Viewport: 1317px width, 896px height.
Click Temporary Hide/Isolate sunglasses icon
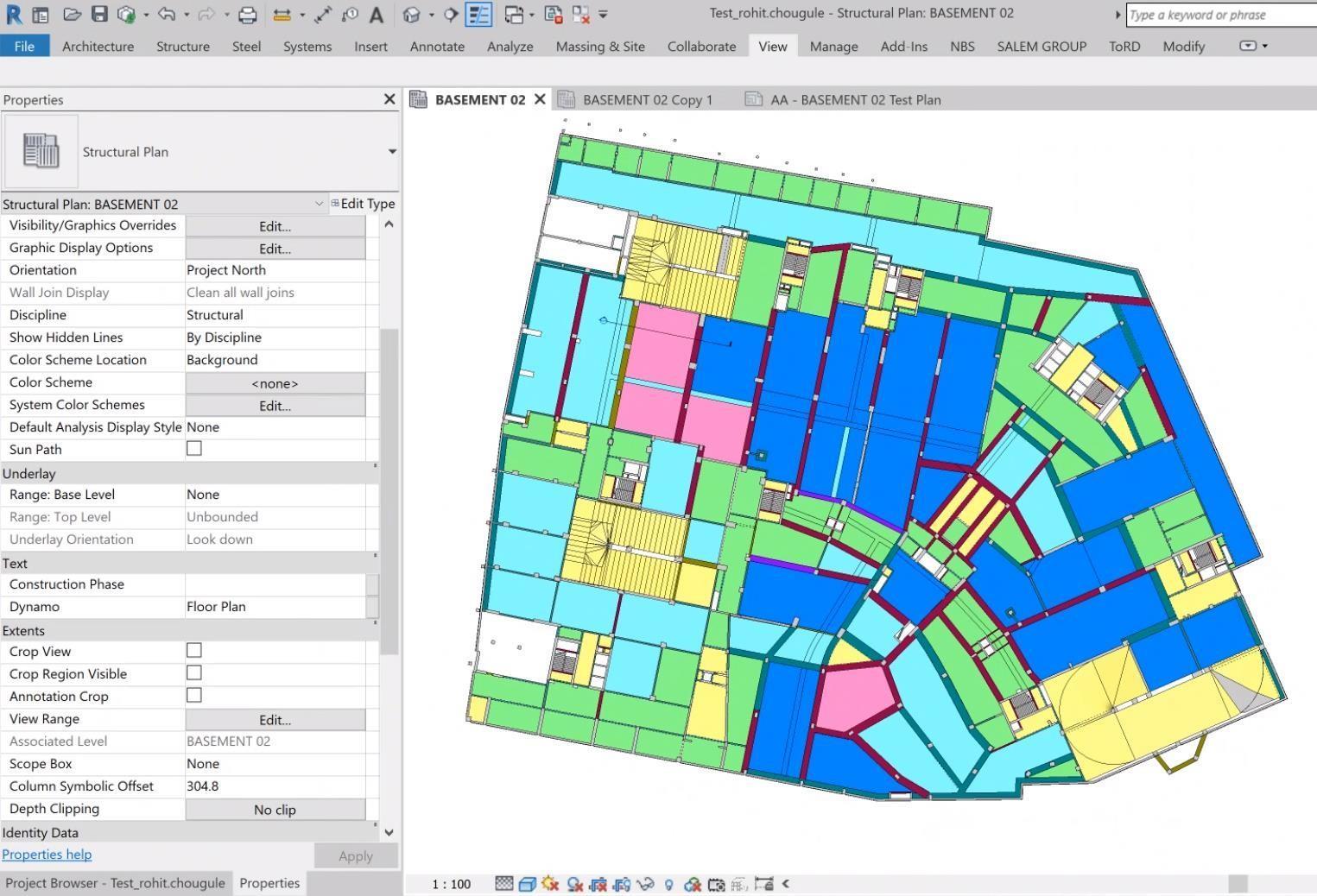[x=645, y=884]
